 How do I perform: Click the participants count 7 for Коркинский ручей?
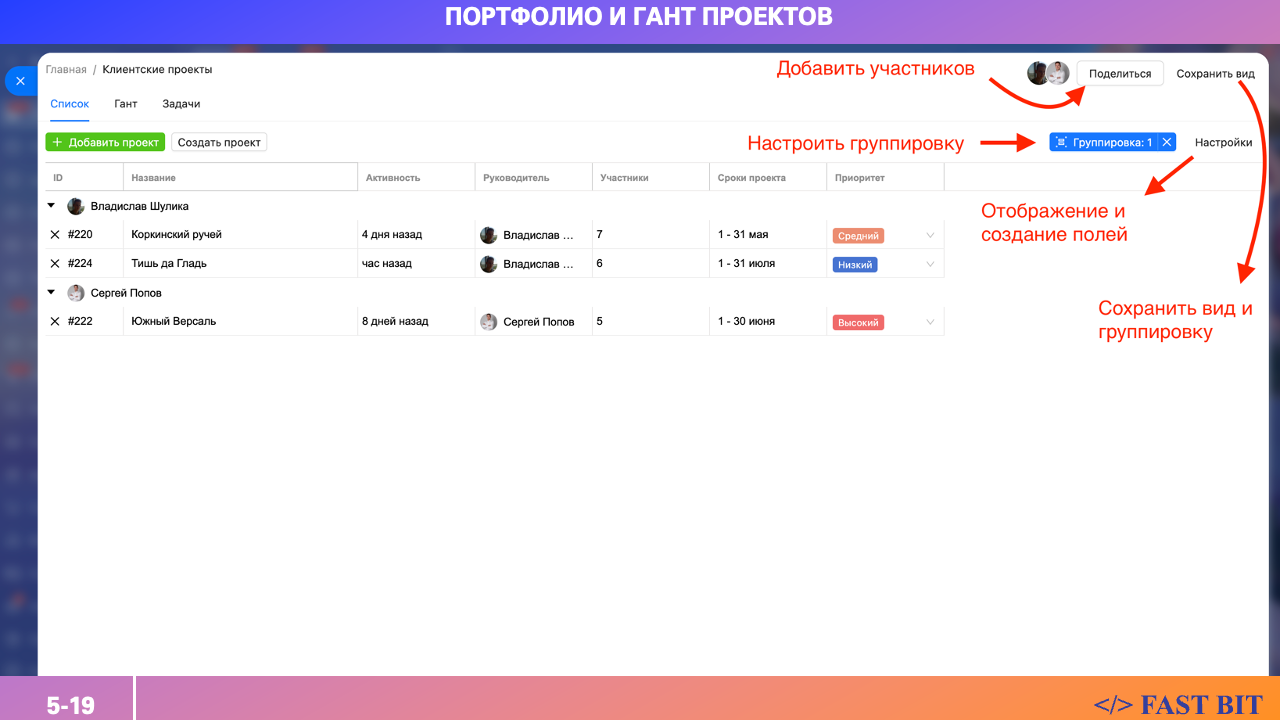[599, 235]
